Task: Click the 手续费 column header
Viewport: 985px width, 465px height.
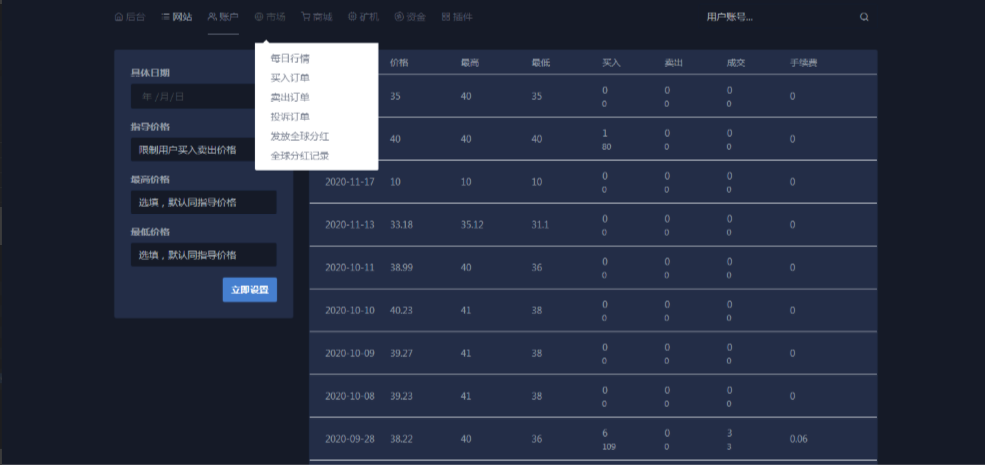Action: click(803, 63)
